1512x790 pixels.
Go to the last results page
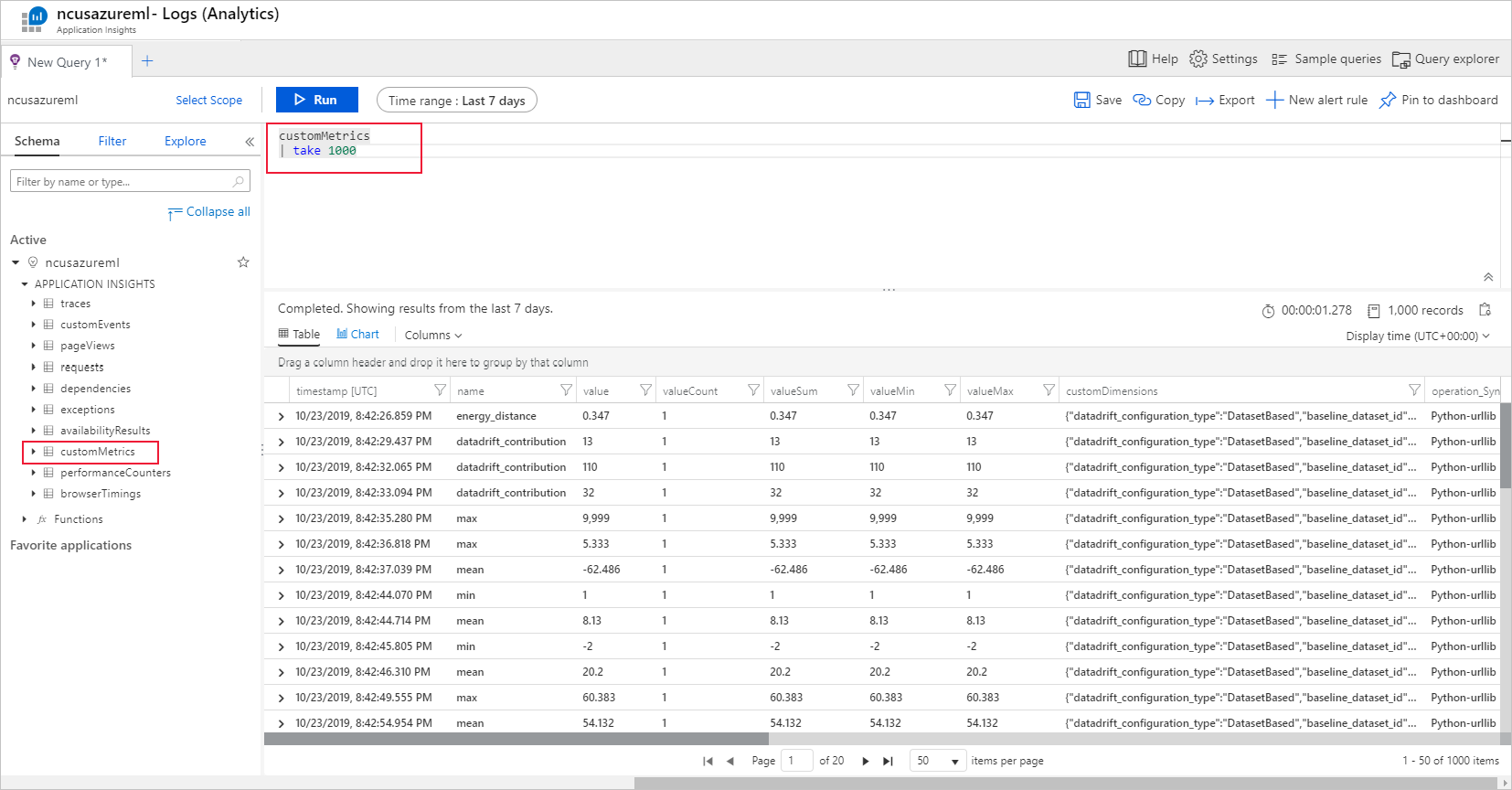(x=888, y=761)
